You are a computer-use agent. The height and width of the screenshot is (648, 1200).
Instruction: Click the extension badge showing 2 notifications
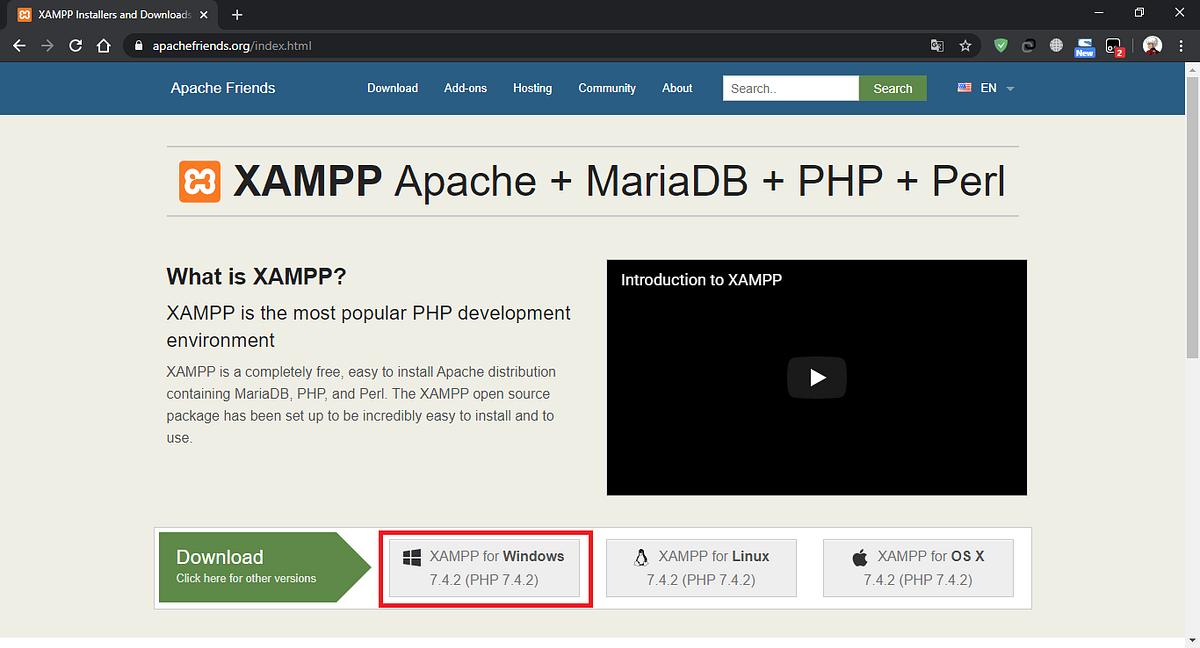pos(1113,45)
